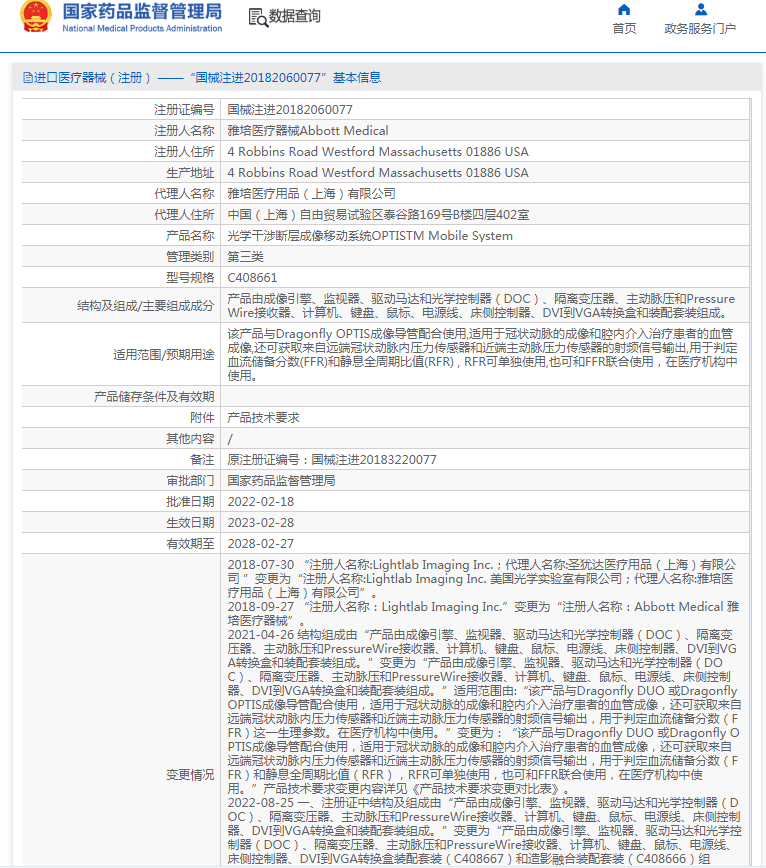The height and width of the screenshot is (868, 766).
Task: Click the 产品技术要求 attachment value
Action: [x=263, y=418]
